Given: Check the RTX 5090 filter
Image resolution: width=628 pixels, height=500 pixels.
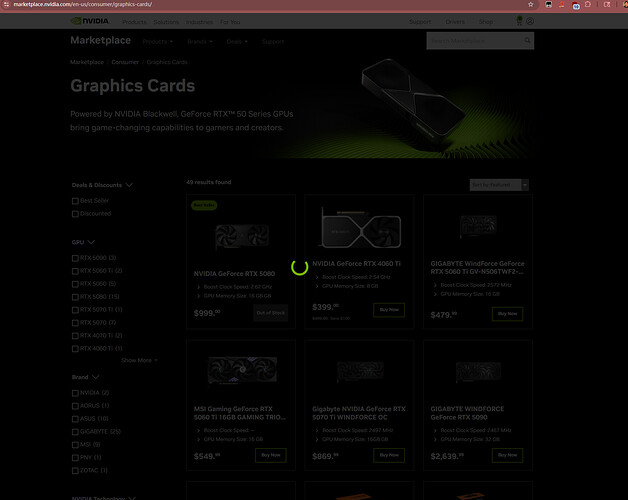Looking at the screenshot, I should coord(75,258).
